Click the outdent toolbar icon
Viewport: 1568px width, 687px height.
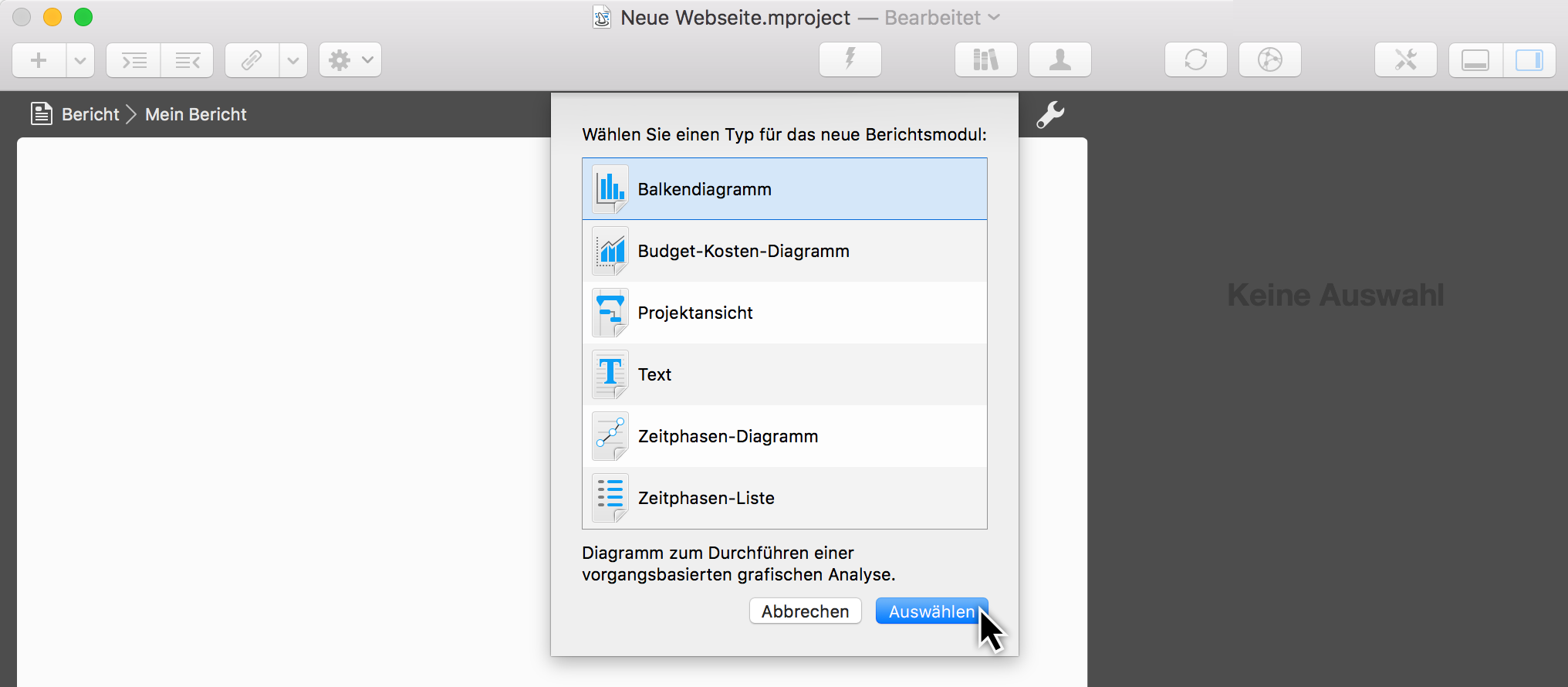[x=187, y=60]
